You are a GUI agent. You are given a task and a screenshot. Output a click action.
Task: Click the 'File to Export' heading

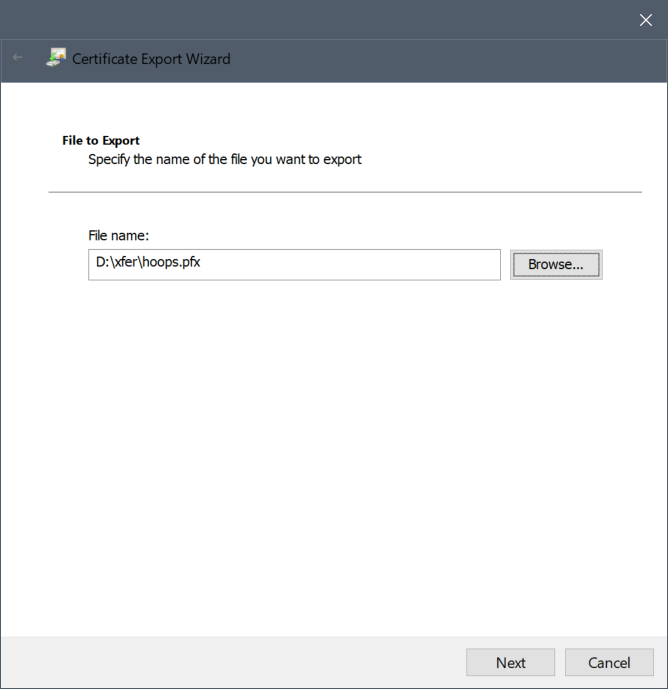(101, 141)
